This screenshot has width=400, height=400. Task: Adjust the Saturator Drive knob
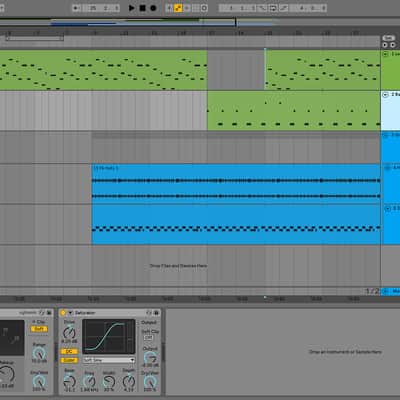point(69,333)
